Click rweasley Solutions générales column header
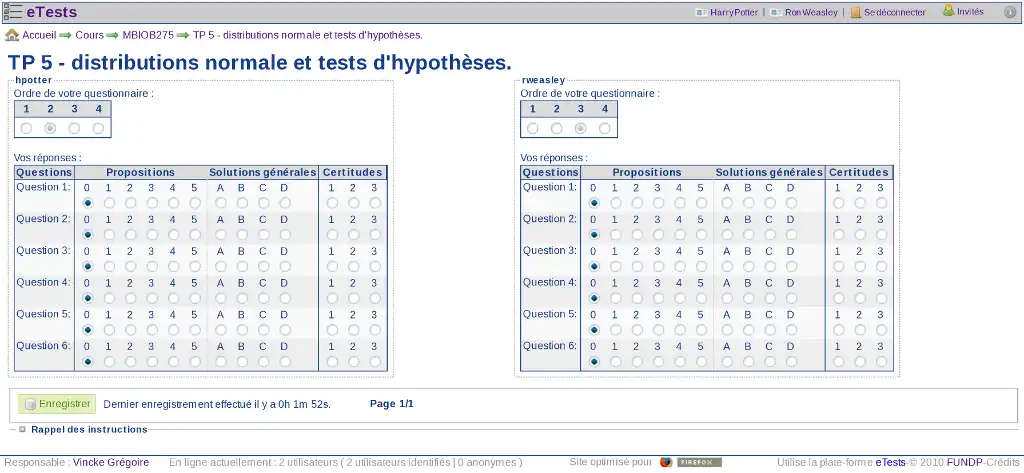Screen dimensions: 1024x473 click(x=769, y=172)
